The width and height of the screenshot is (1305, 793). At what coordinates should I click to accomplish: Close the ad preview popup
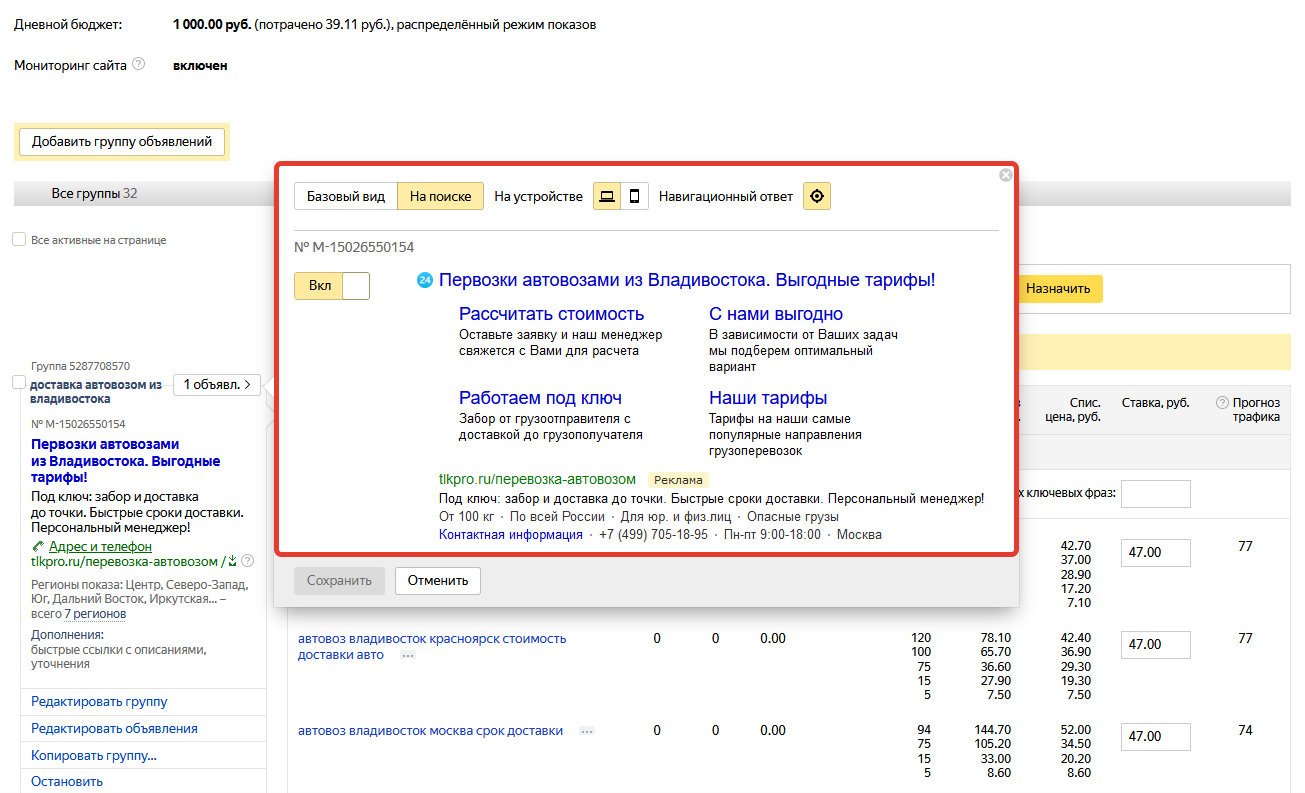coord(1006,175)
